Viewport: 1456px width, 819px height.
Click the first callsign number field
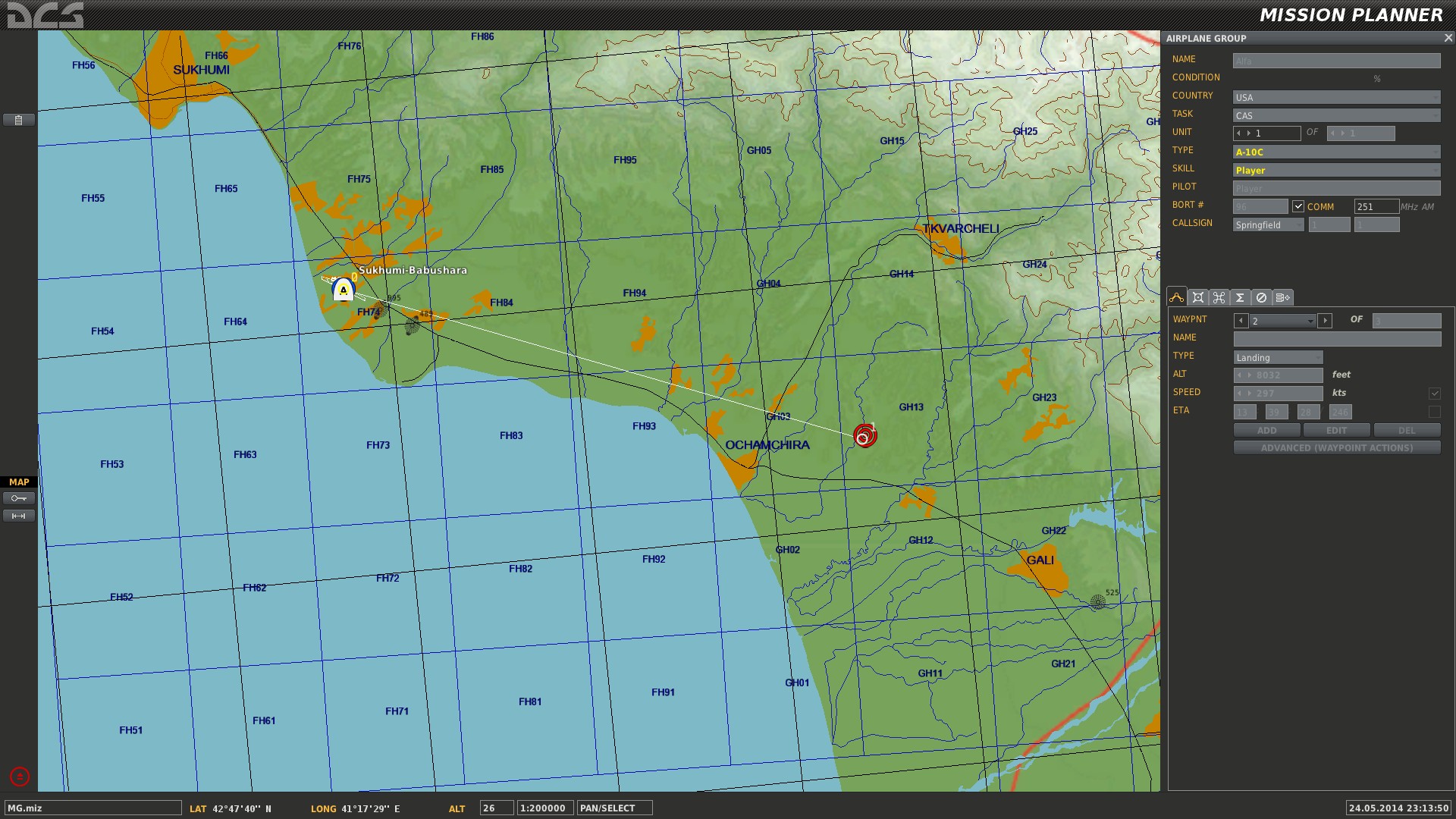tap(1329, 224)
